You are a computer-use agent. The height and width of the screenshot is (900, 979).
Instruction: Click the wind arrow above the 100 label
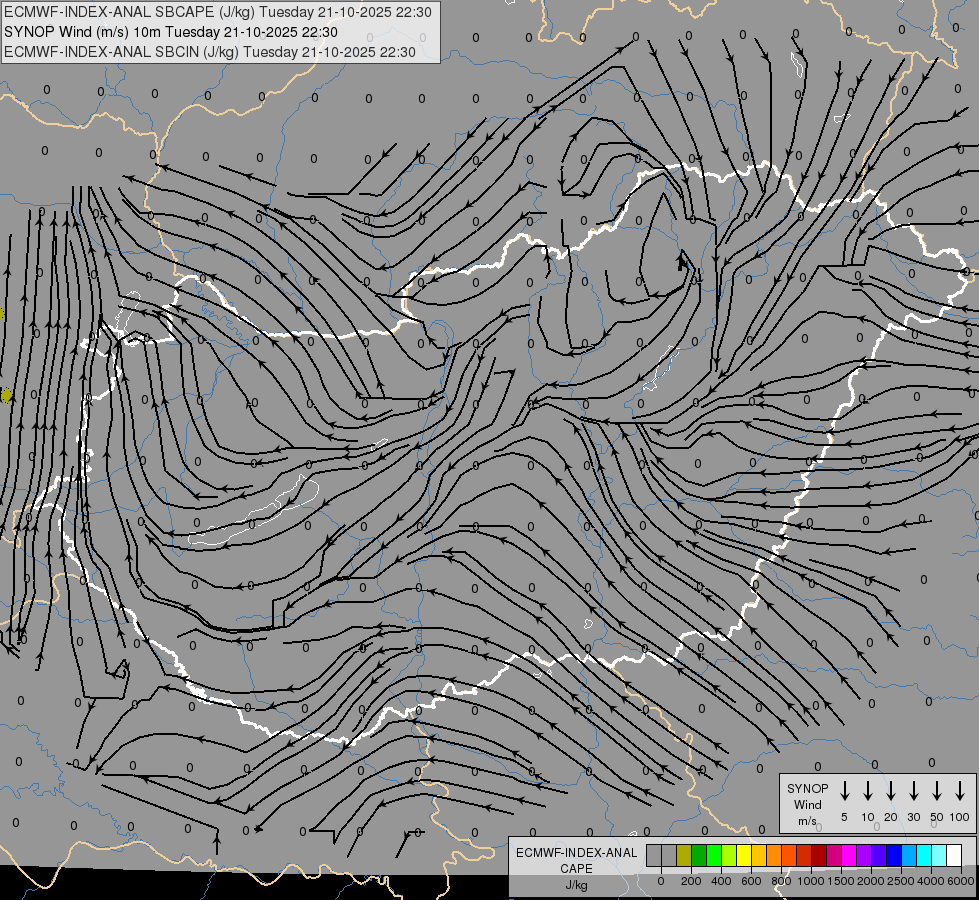click(x=960, y=791)
